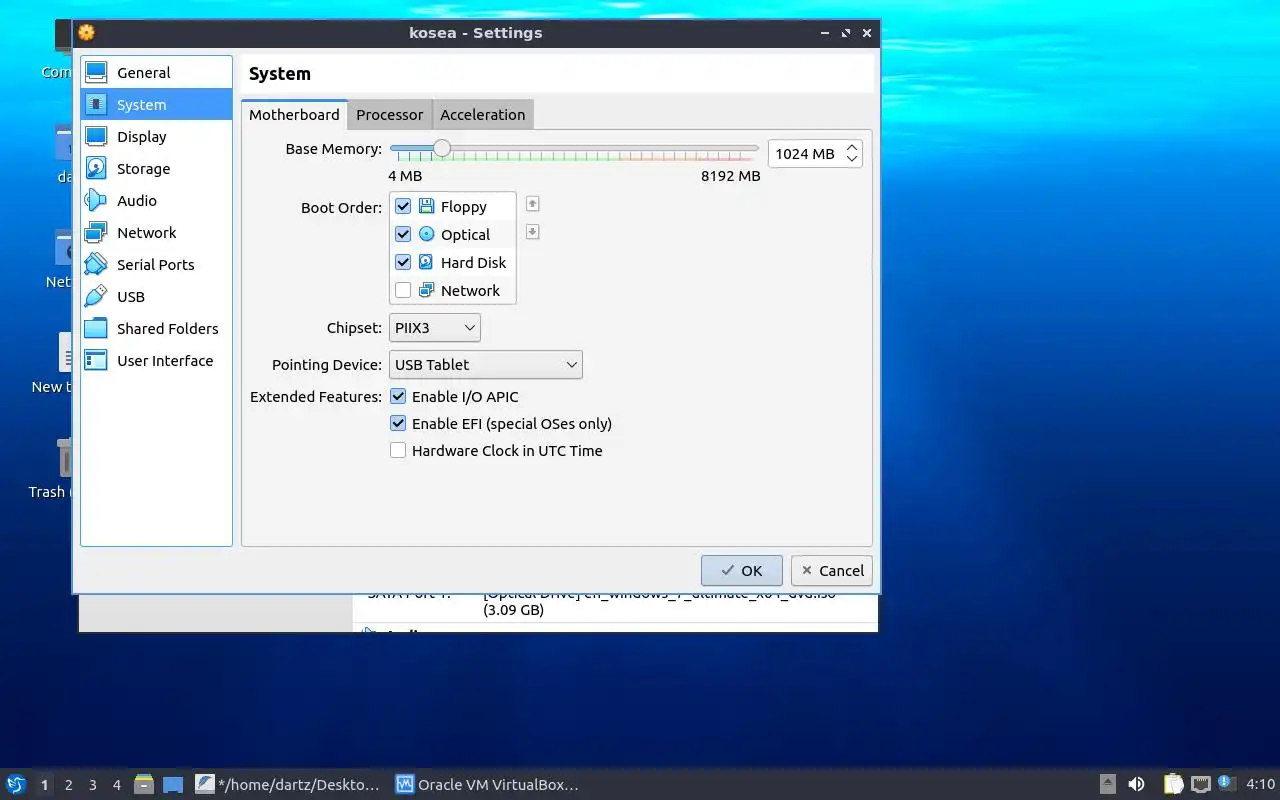Click the network status tray icon
Screen dimensions: 1280x800
pyautogui.click(x=1201, y=785)
